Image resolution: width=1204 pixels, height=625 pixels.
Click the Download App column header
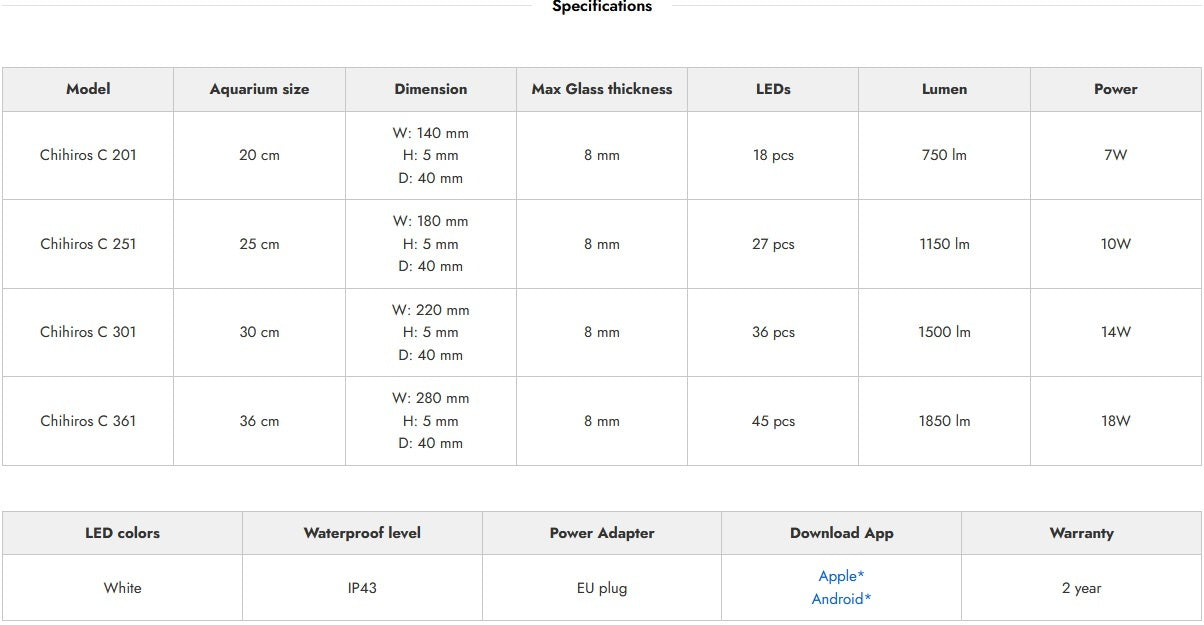(x=841, y=533)
